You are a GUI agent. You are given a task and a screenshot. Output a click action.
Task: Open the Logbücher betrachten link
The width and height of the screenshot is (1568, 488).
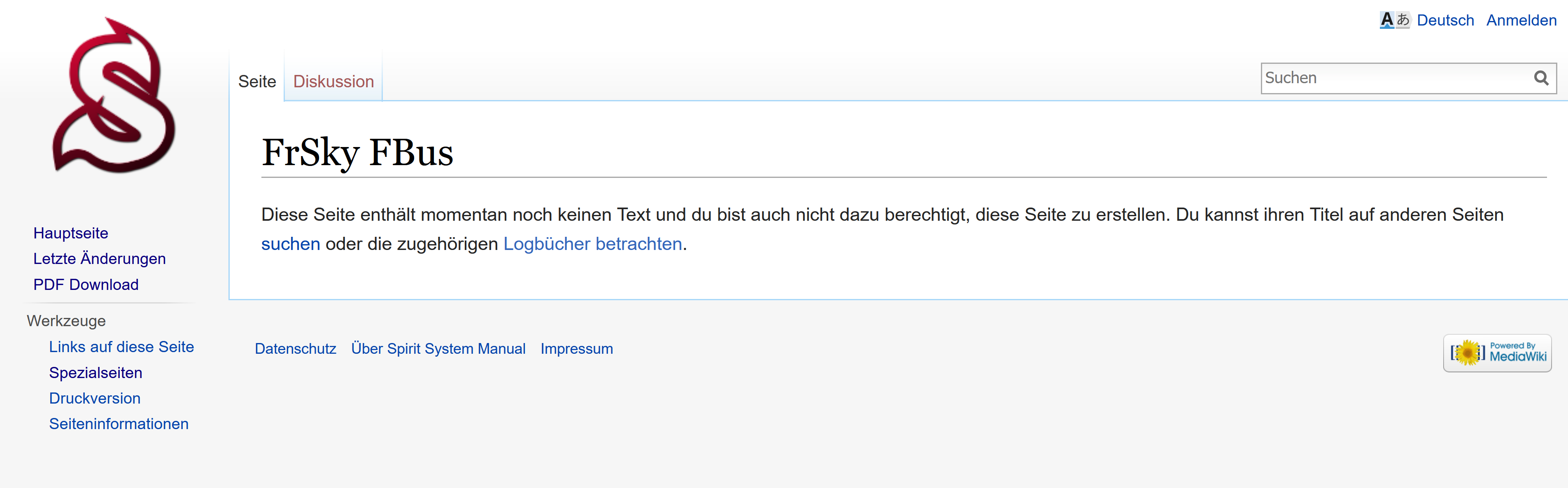[592, 244]
